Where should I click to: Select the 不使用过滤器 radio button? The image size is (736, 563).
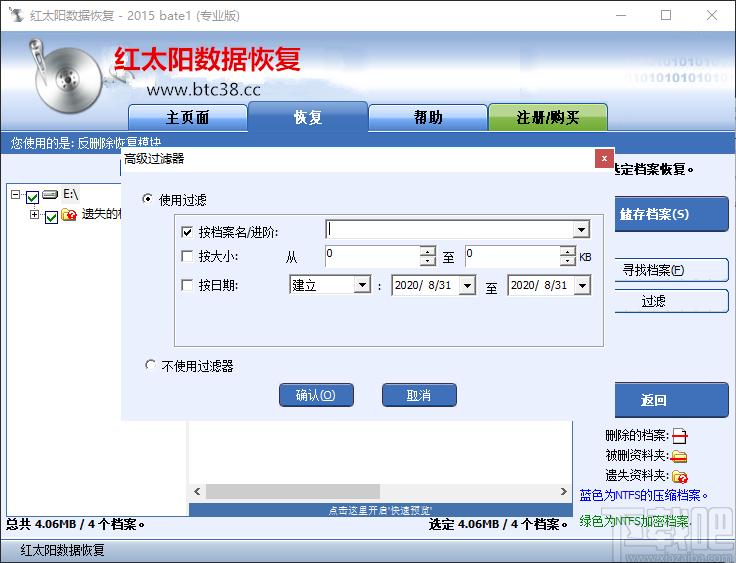pyautogui.click(x=150, y=365)
